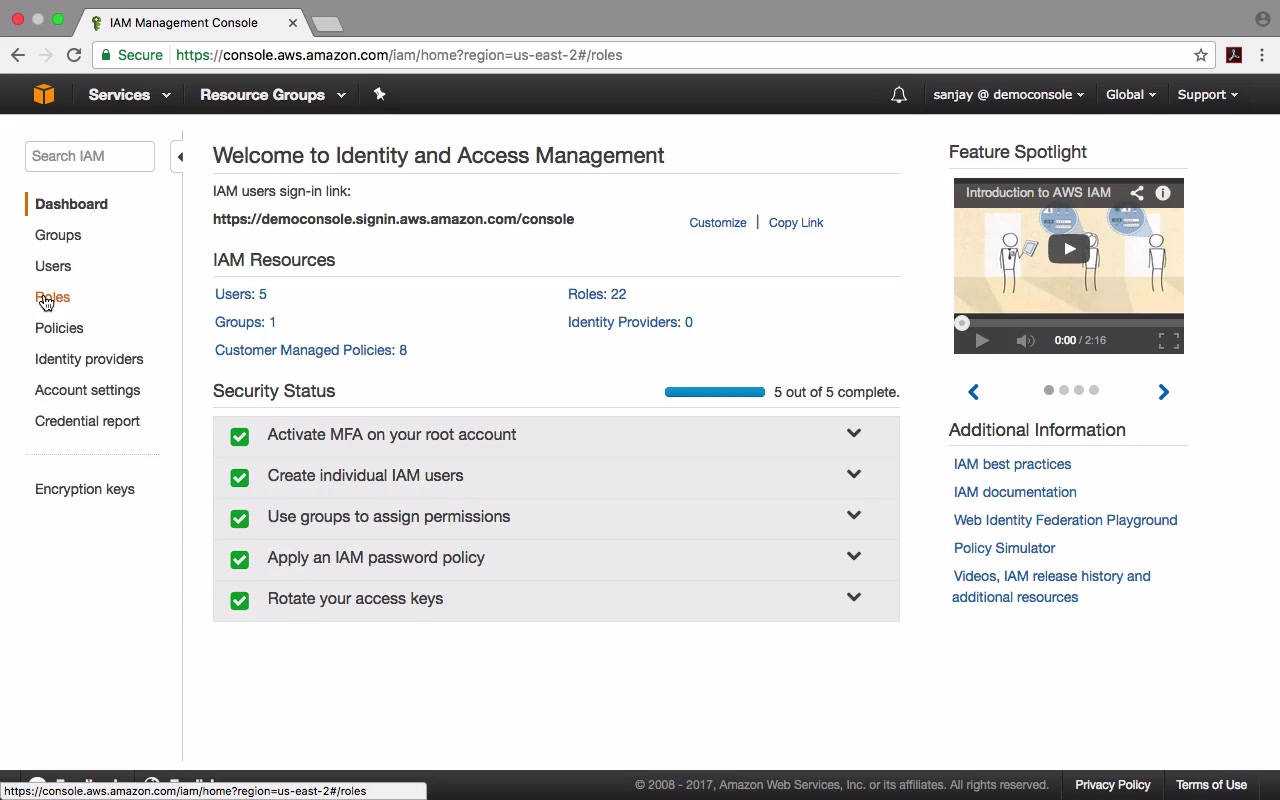Go to next Feature Spotlight slide

pos(1163,392)
